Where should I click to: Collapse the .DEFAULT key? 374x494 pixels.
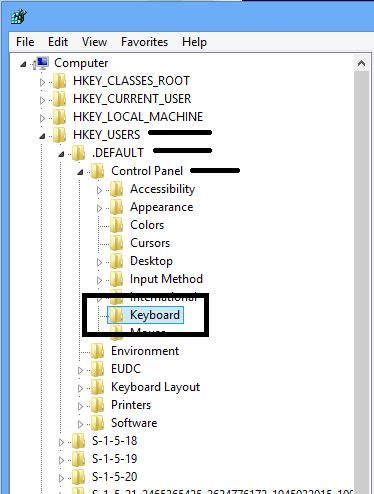click(x=61, y=154)
